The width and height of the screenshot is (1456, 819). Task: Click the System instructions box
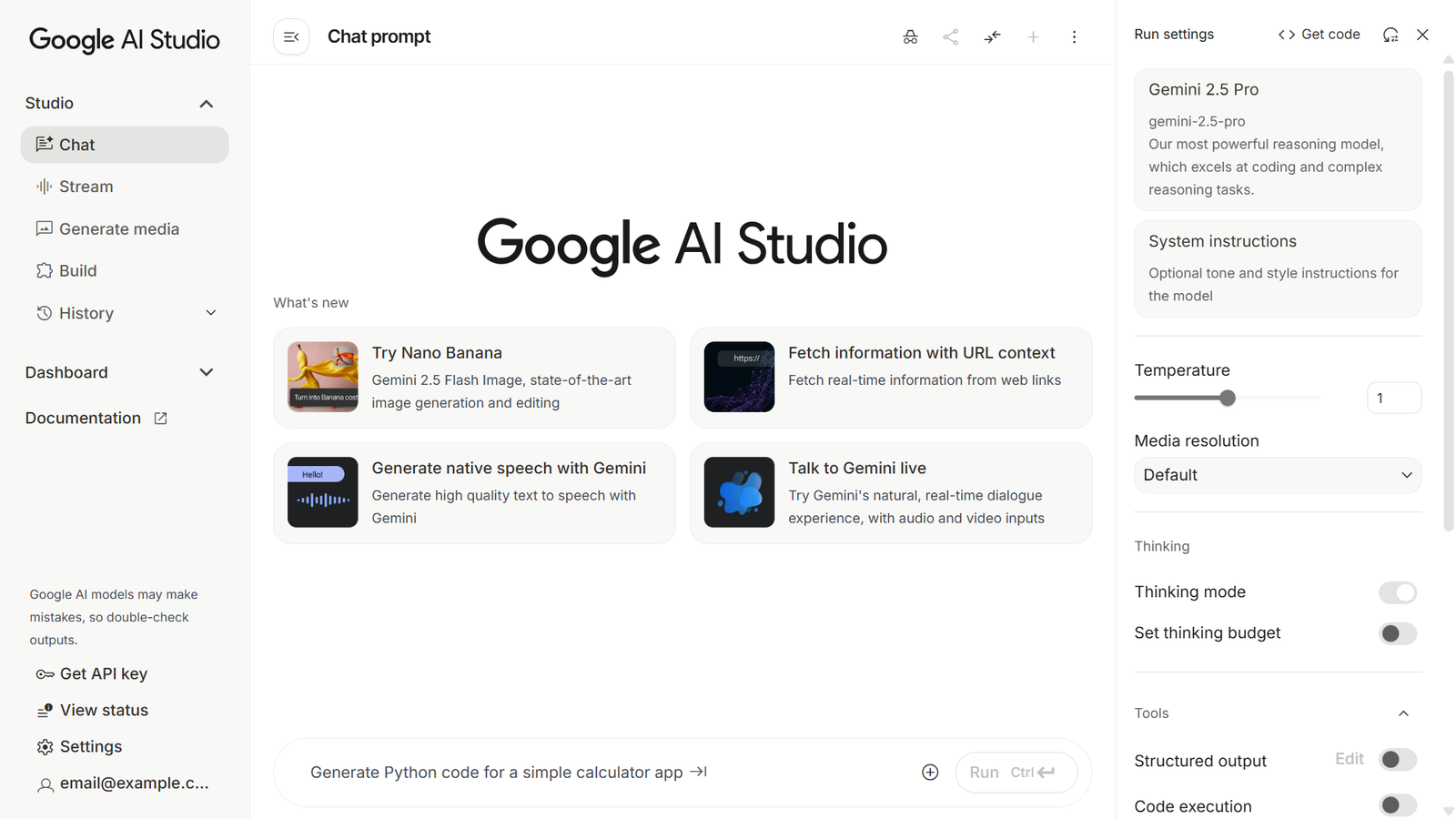(x=1278, y=268)
